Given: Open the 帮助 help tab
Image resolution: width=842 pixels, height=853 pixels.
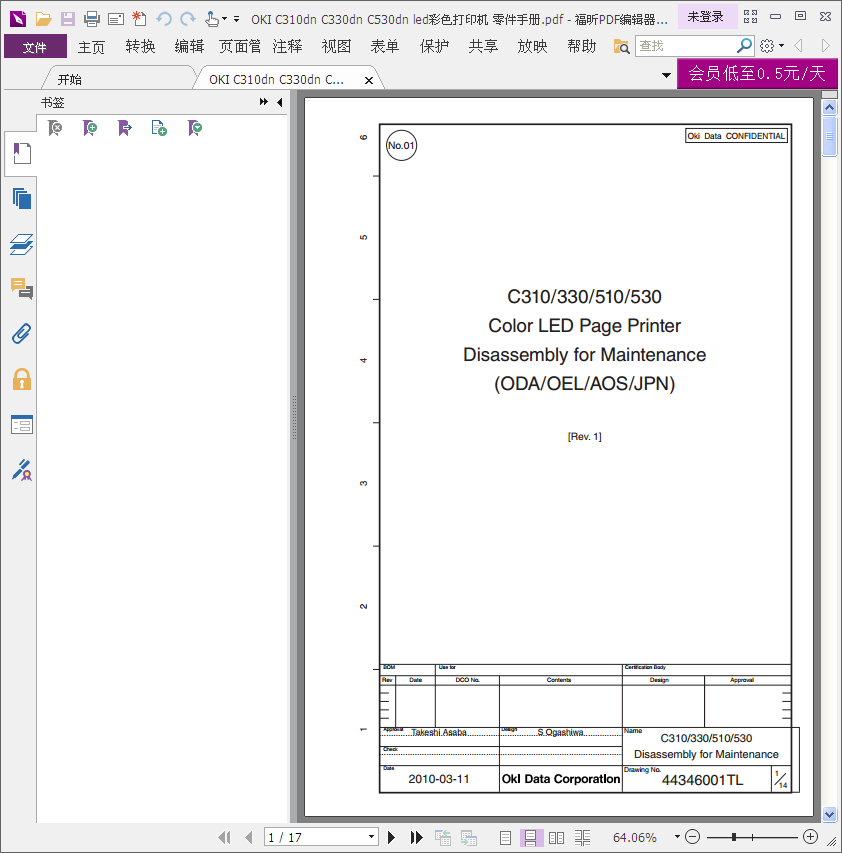Looking at the screenshot, I should tap(581, 47).
